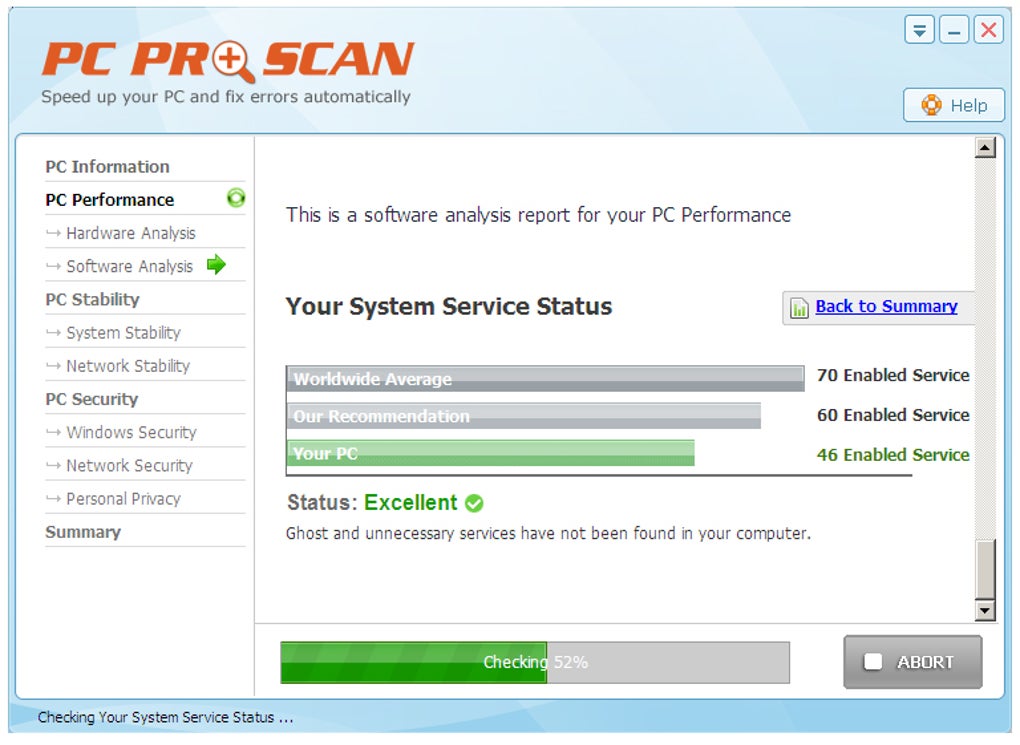1020x745 pixels.
Task: Click green arrow next to Software Analysis
Action: pyautogui.click(x=216, y=265)
